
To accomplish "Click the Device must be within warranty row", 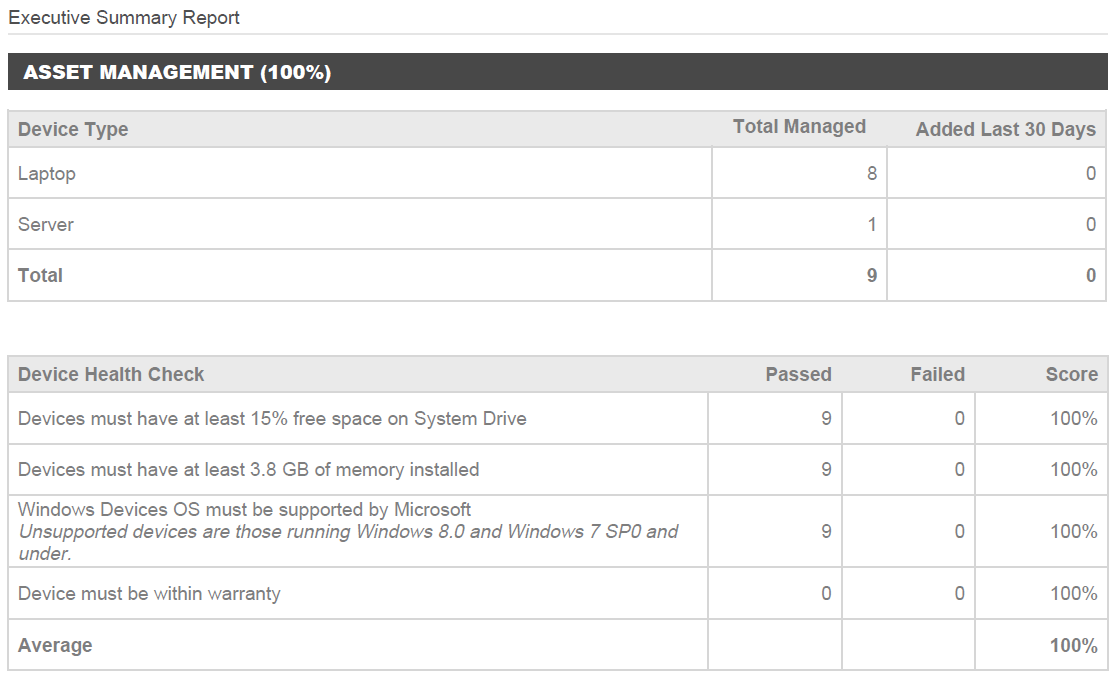I will pos(149,593).
